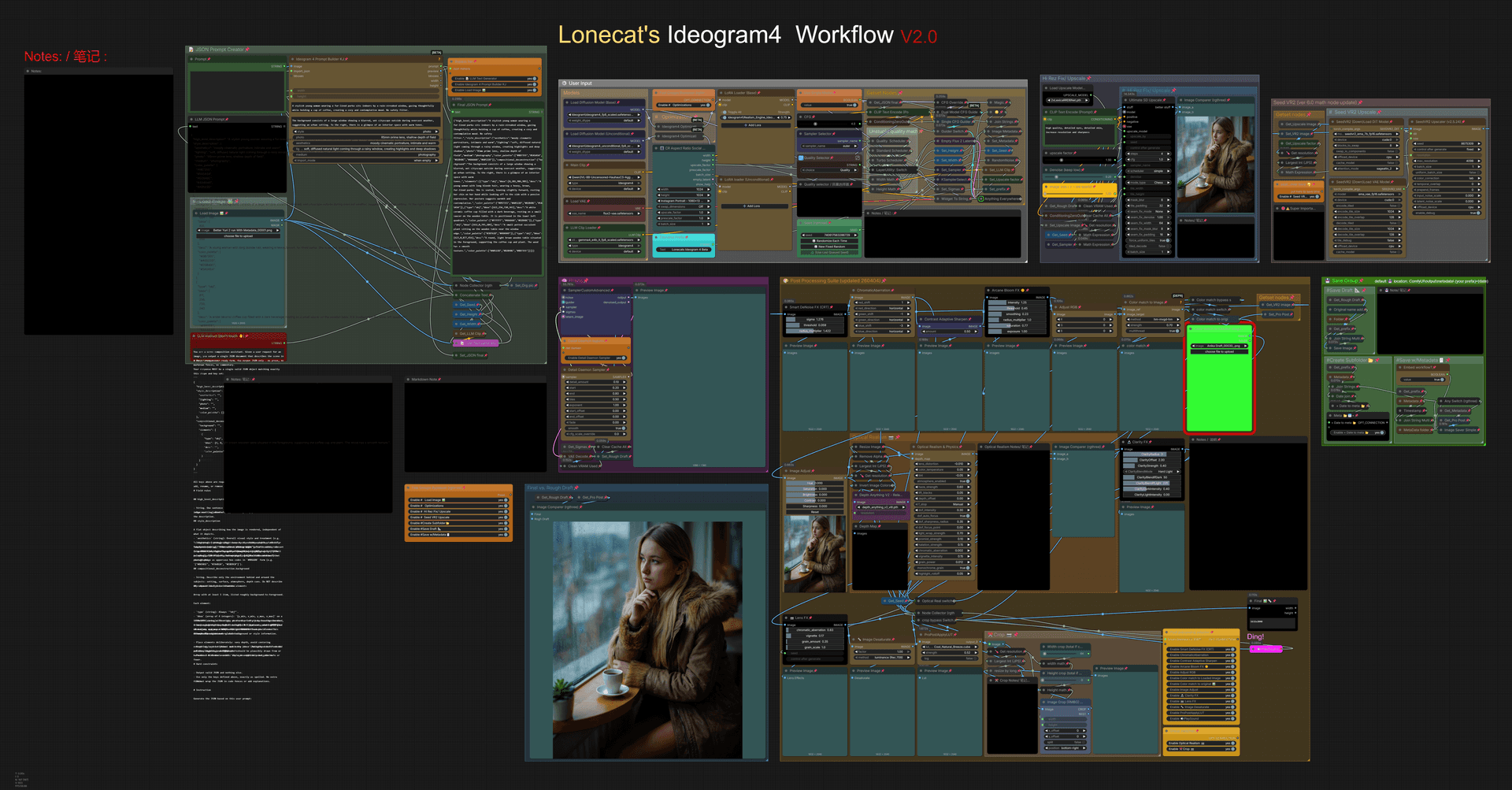1512x790 pixels.
Task: Click steps field in Ultimate SD Upscale
Action: (x=1148, y=154)
